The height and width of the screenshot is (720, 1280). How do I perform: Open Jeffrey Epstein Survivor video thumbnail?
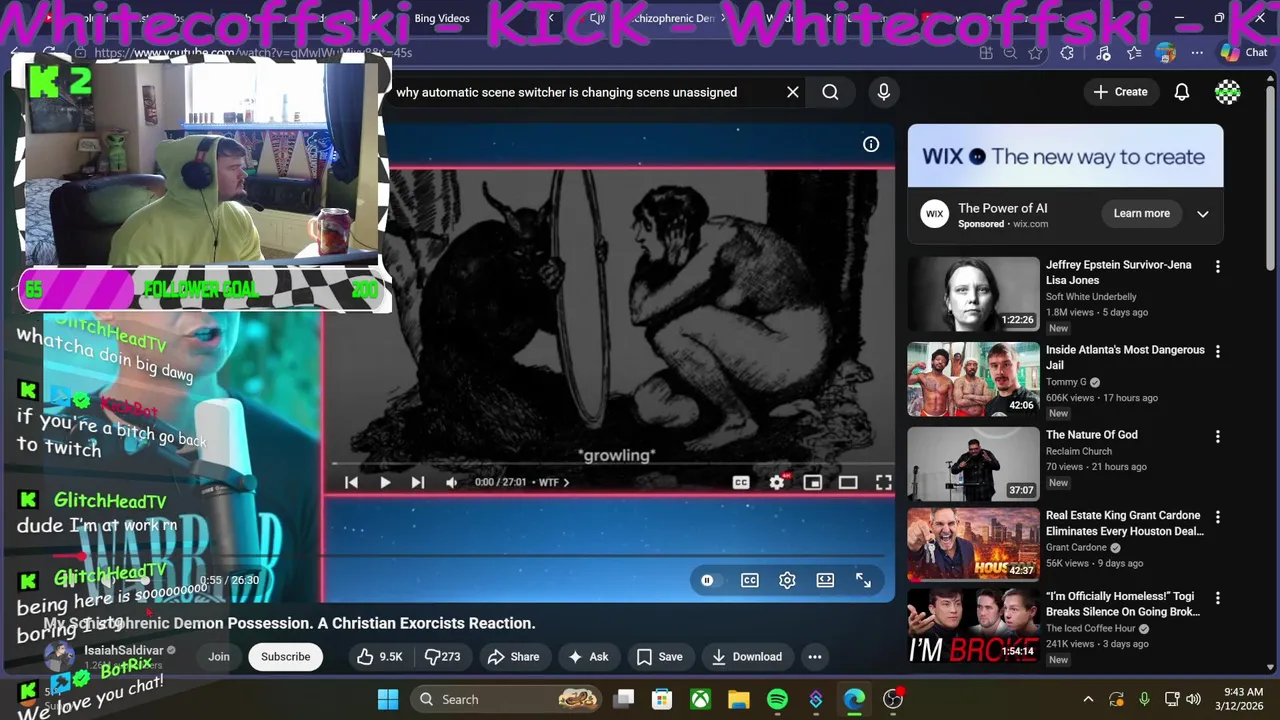point(973,294)
